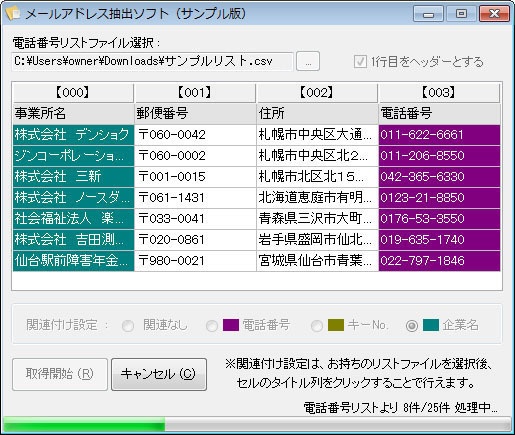
Task: Close the メールアドレス抽出ソフト window
Action: (494, 14)
